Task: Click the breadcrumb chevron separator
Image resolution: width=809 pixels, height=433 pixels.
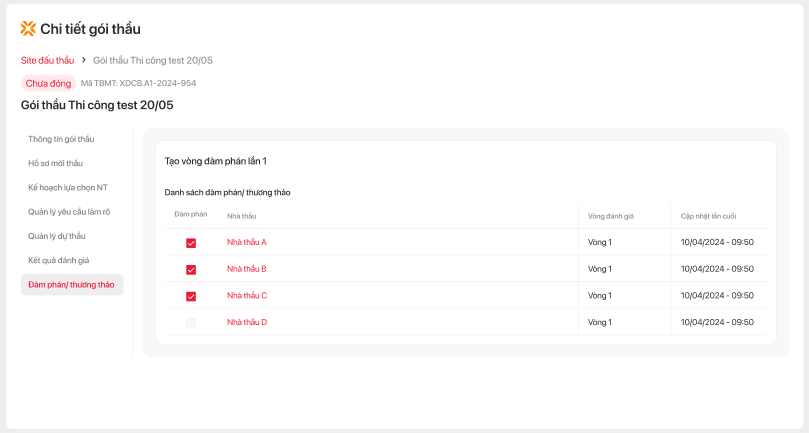Action: (x=84, y=60)
